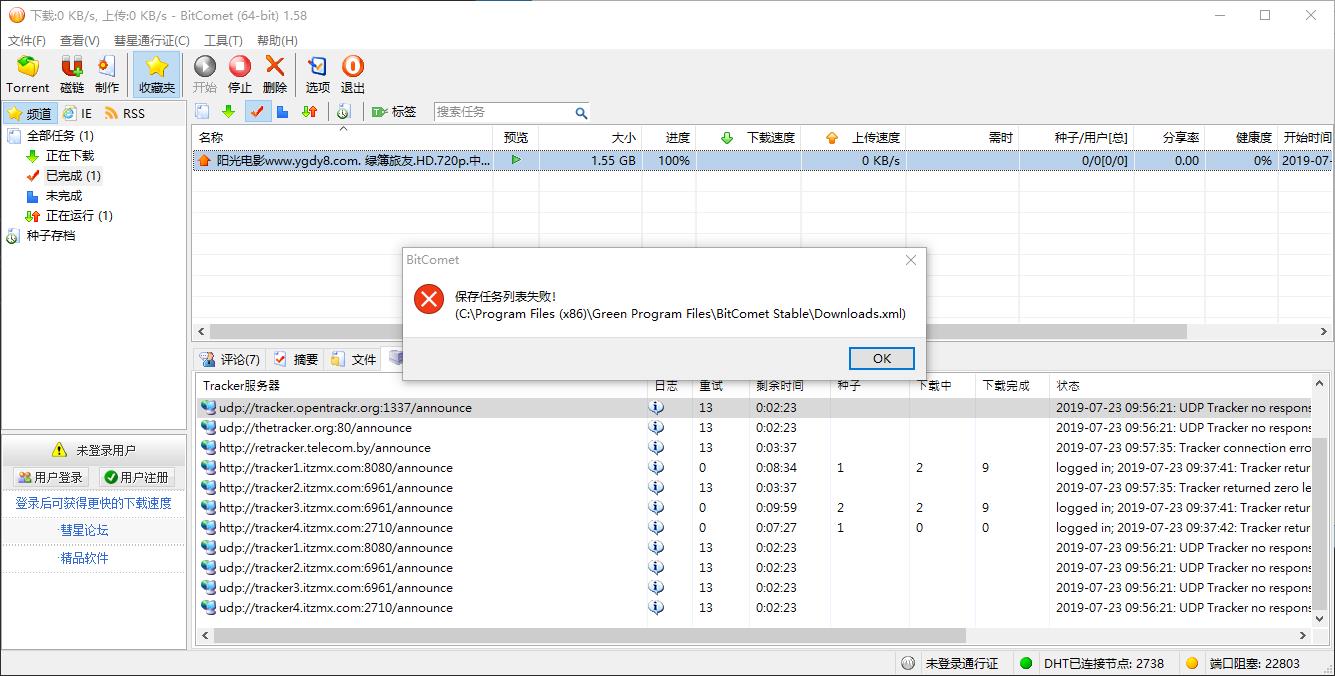The image size is (1335, 676).
Task: Select 正在运行 (1) in the task tree
Action: 79,215
